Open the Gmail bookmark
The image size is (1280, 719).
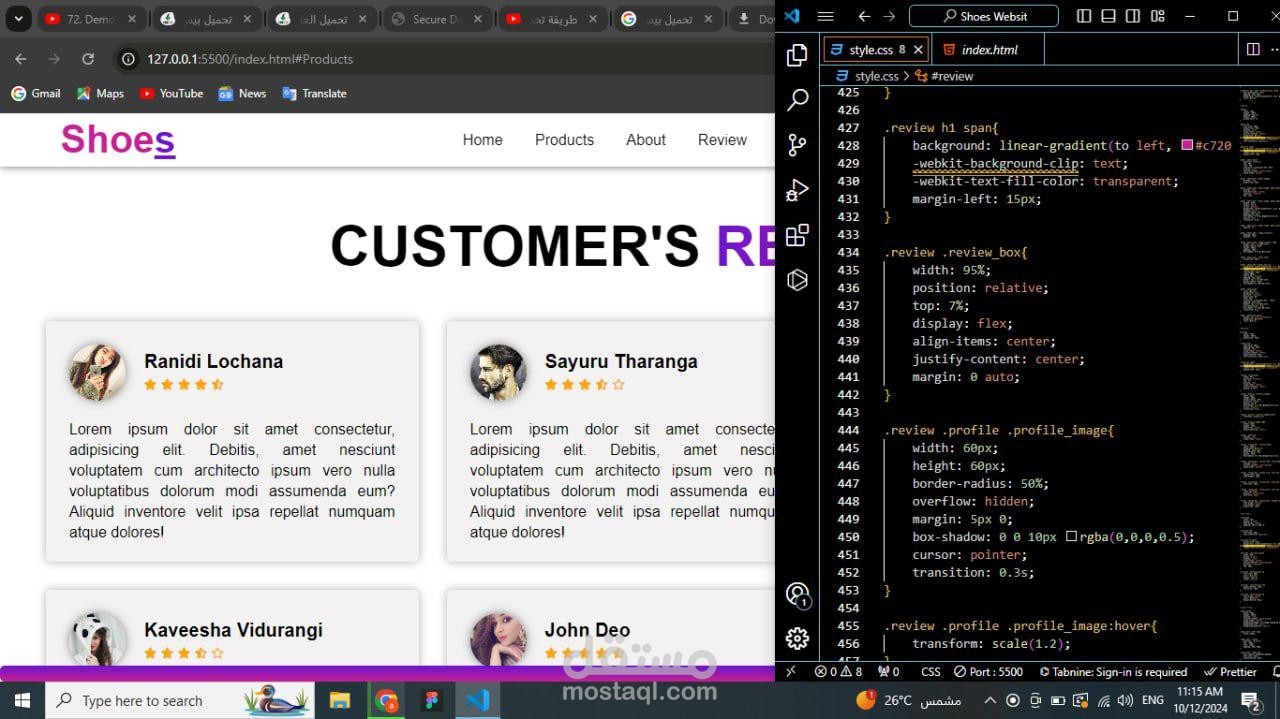click(36, 93)
